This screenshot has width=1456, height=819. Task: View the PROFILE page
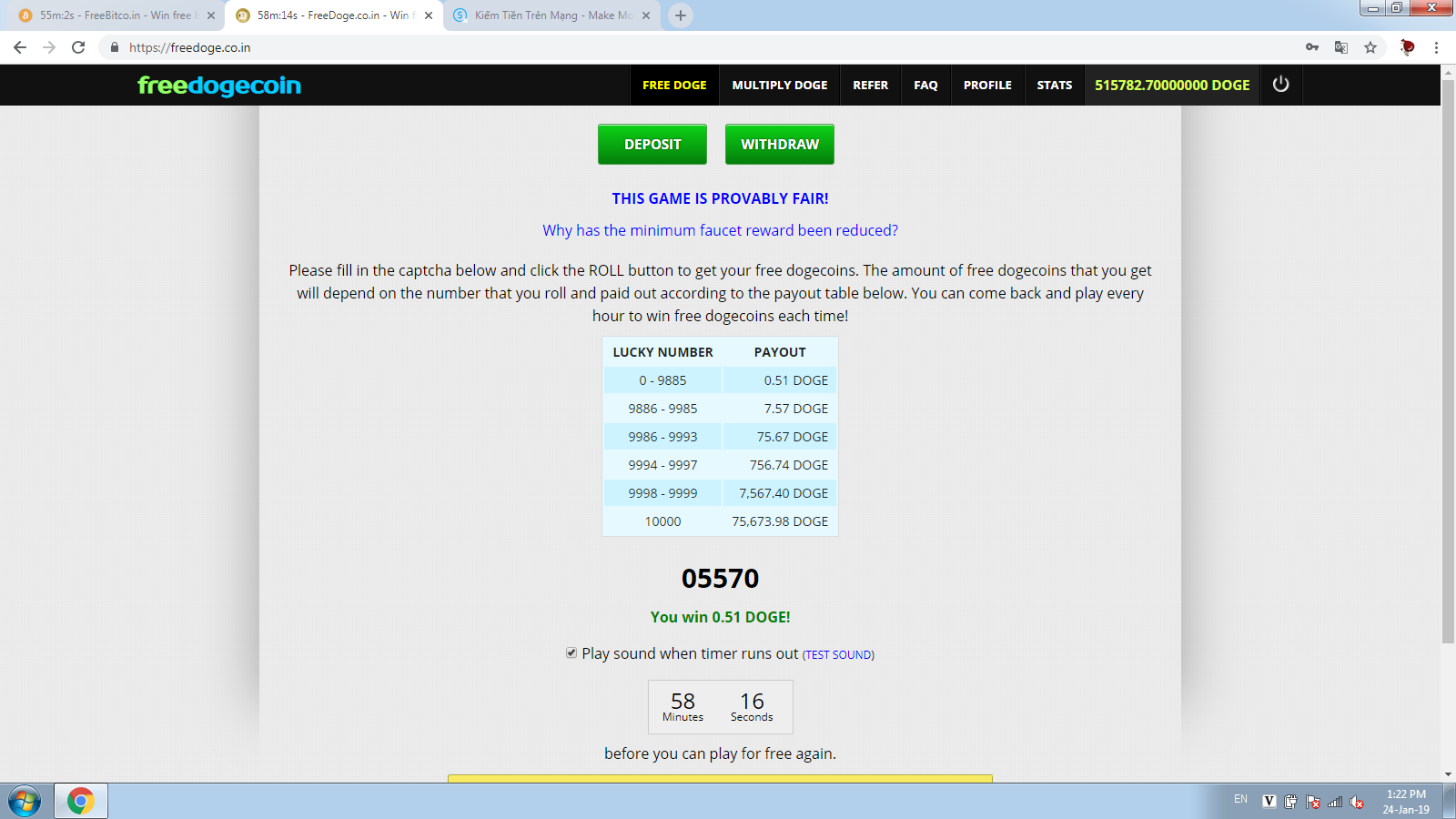click(987, 85)
